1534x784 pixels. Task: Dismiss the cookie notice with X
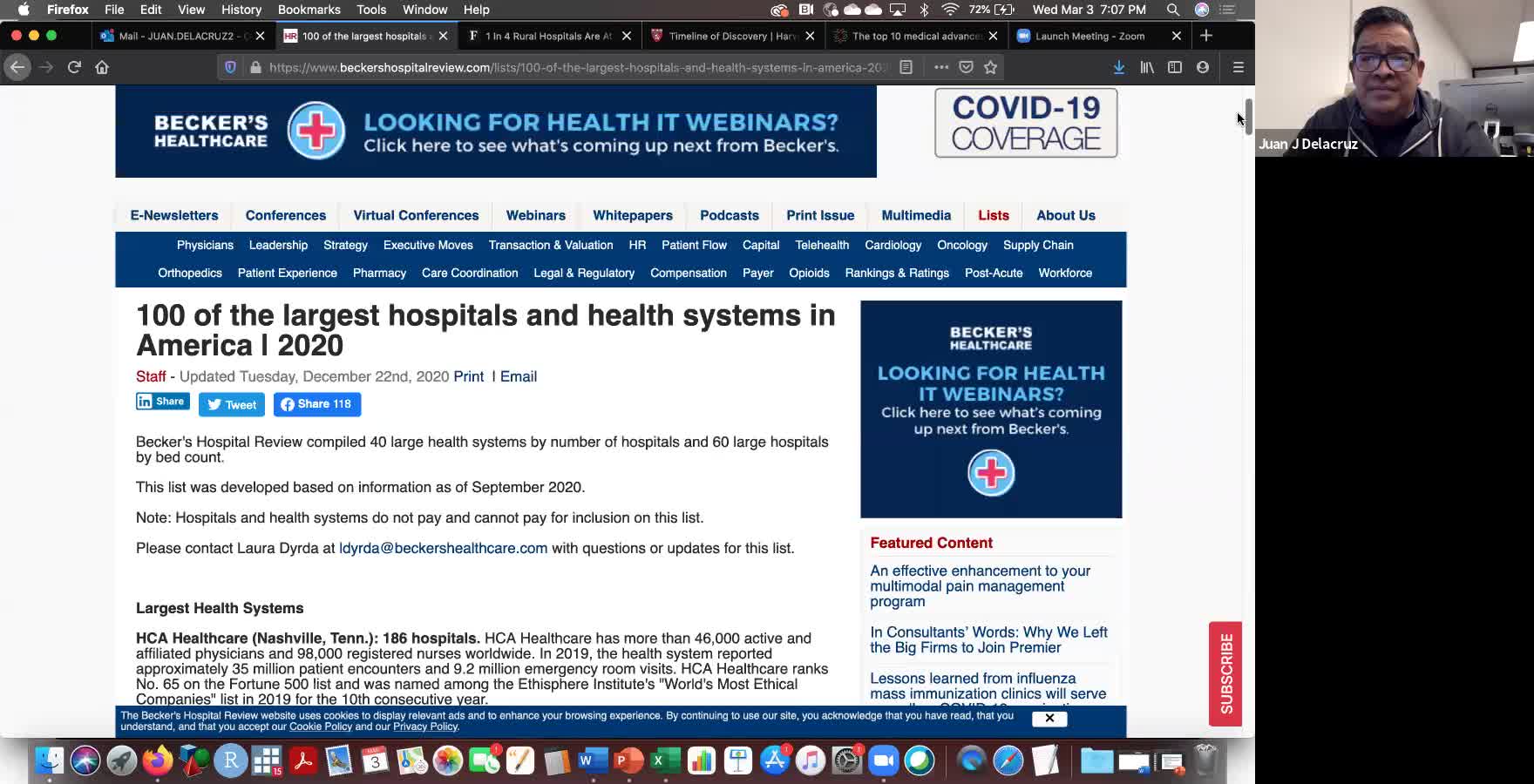(1049, 719)
